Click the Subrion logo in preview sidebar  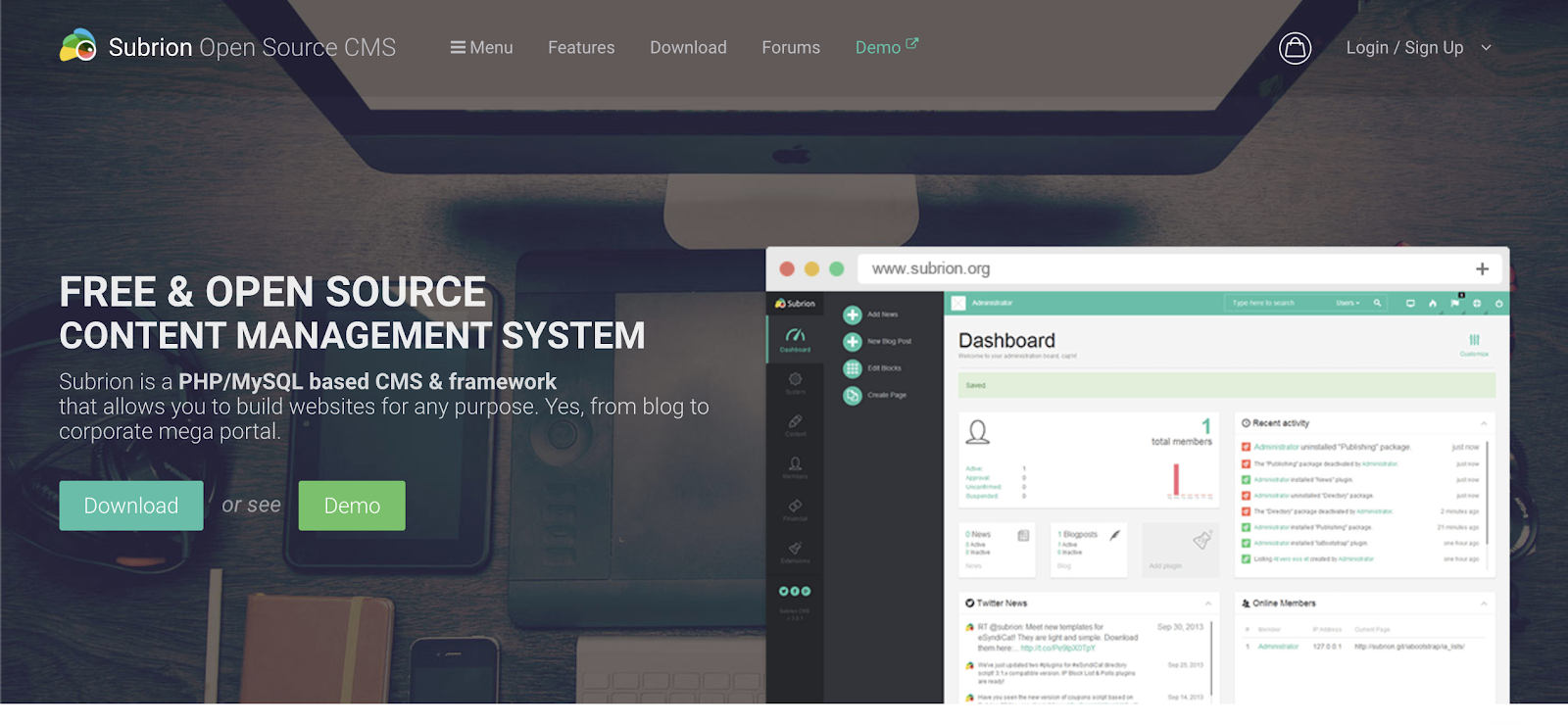pyautogui.click(x=795, y=303)
